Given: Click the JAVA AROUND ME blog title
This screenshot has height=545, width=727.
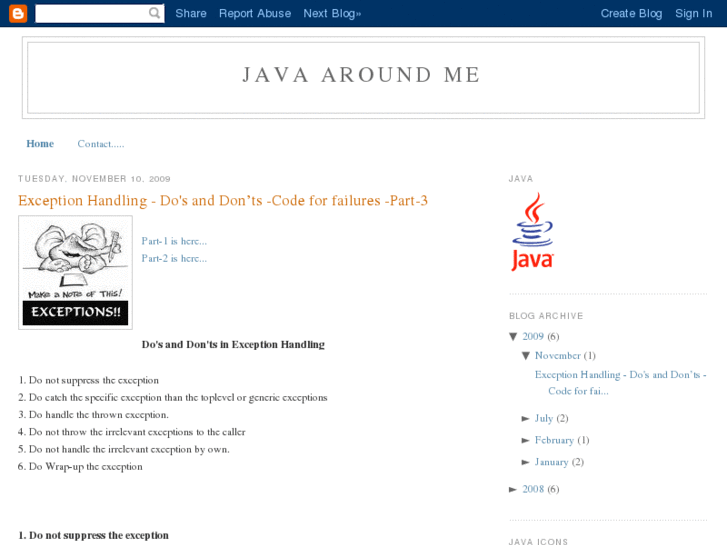Looking at the screenshot, I should pyautogui.click(x=362, y=75).
